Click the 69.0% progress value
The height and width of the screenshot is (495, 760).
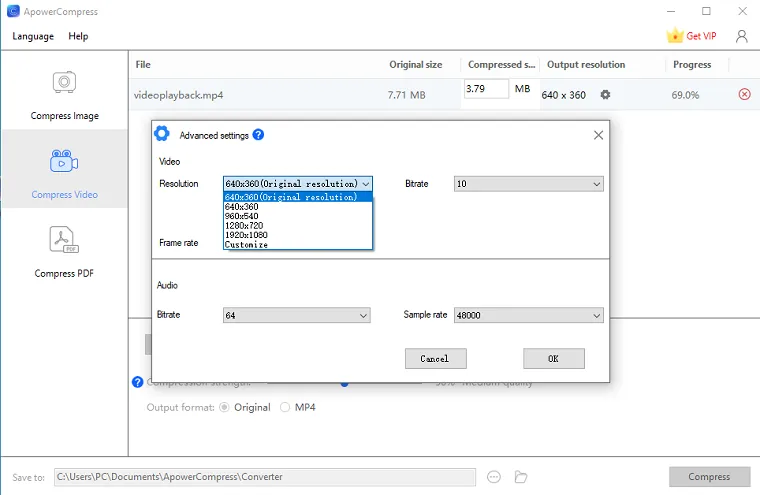(685, 95)
